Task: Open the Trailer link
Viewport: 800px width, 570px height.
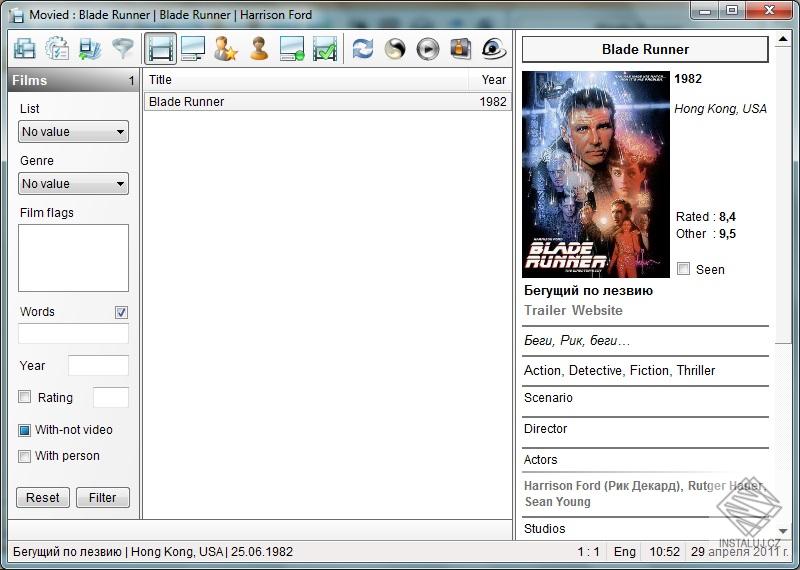Action: 545,310
